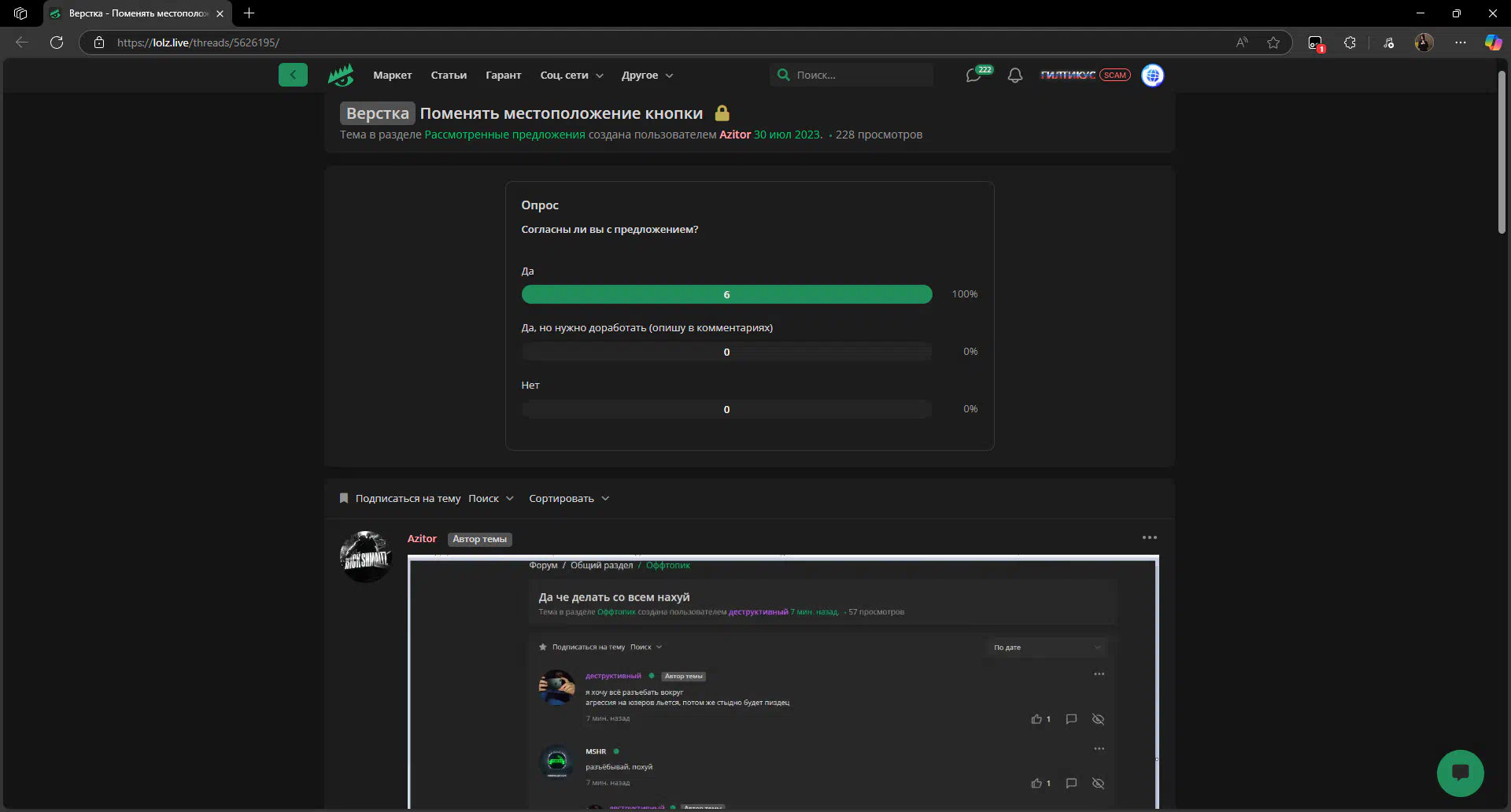The height and width of the screenshot is (812, 1511).
Task: Open browser settings and more menu
Action: (1461, 42)
